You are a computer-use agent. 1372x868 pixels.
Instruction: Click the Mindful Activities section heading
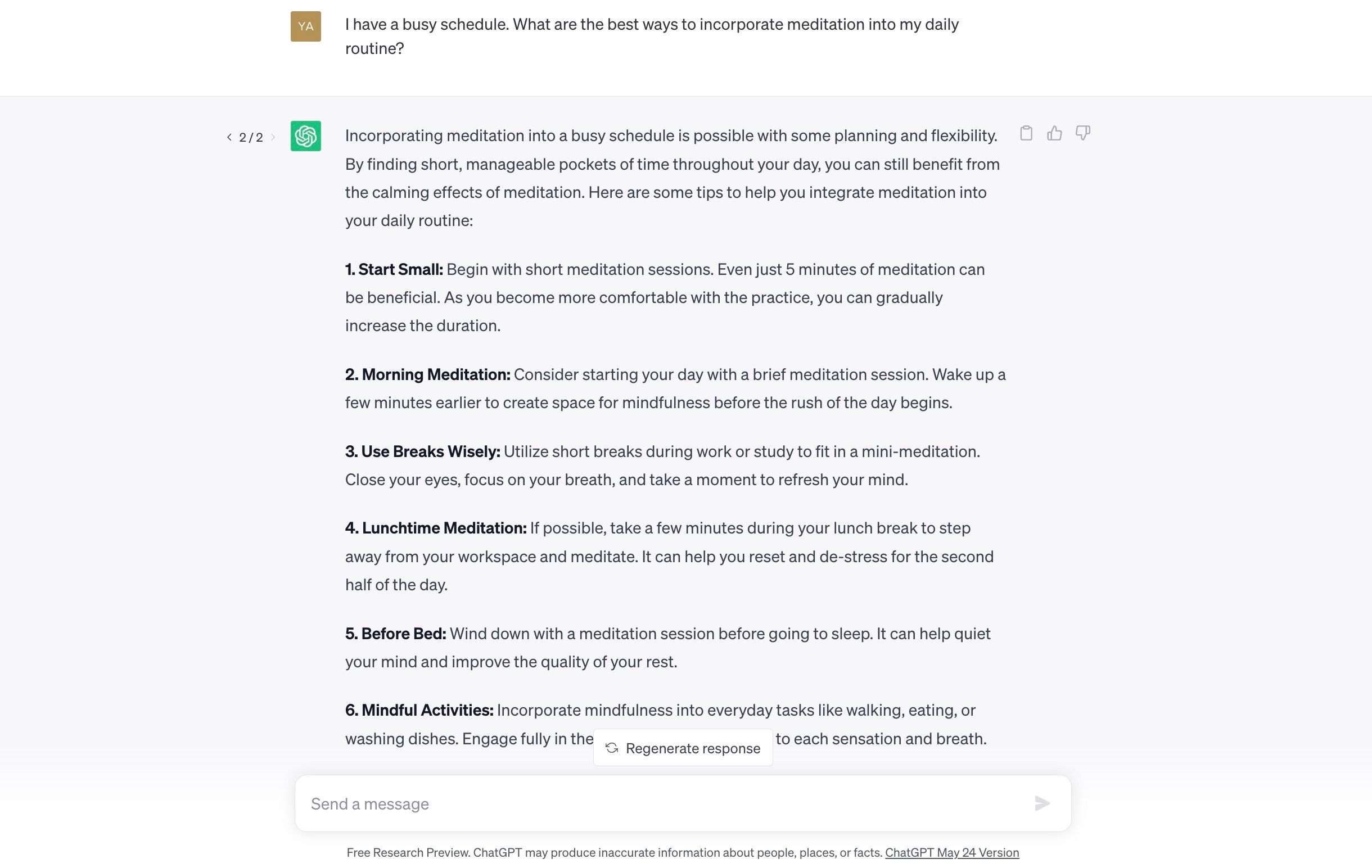(x=419, y=710)
